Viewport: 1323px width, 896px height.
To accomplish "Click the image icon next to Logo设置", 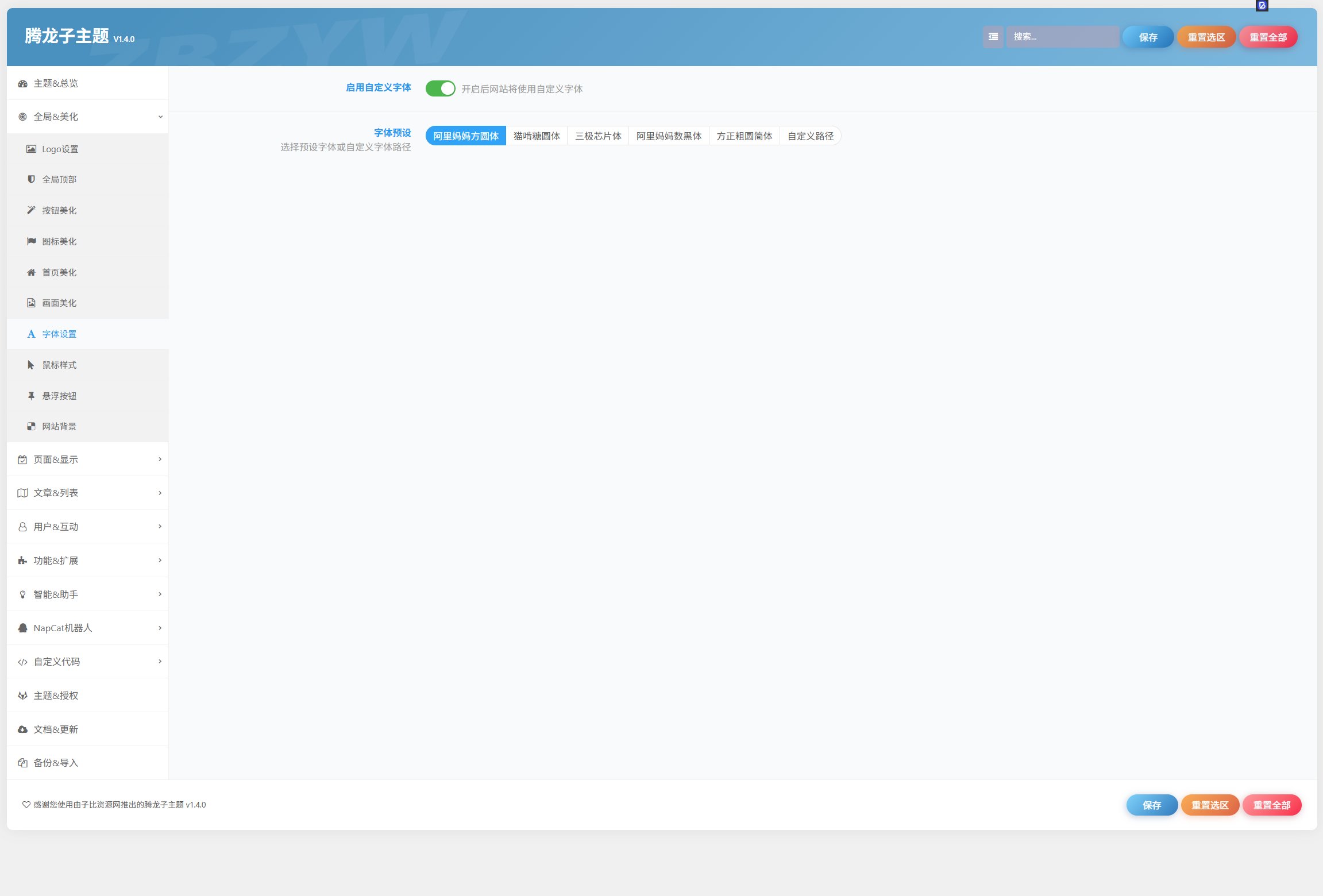I will (32, 149).
